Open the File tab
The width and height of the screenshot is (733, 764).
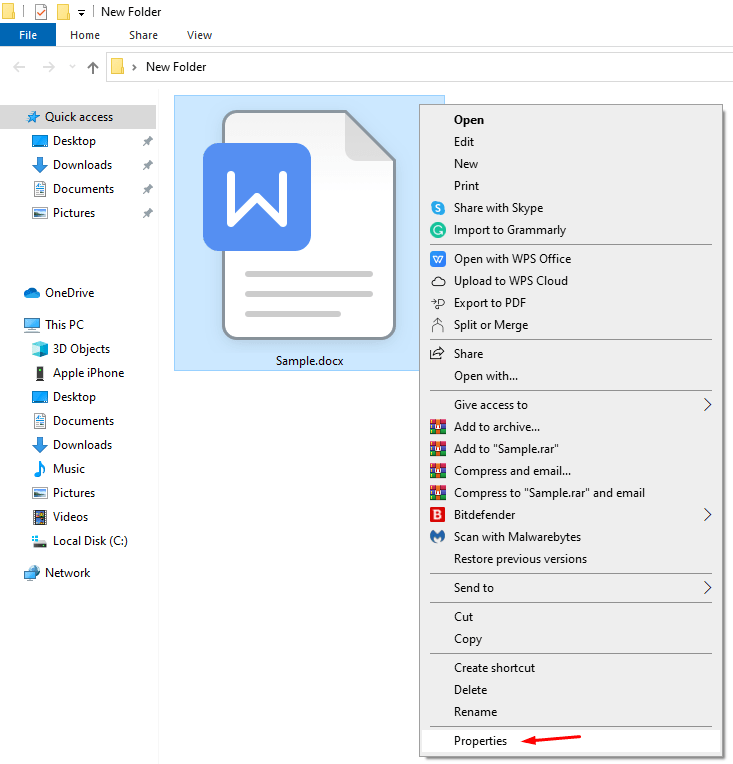[28, 35]
